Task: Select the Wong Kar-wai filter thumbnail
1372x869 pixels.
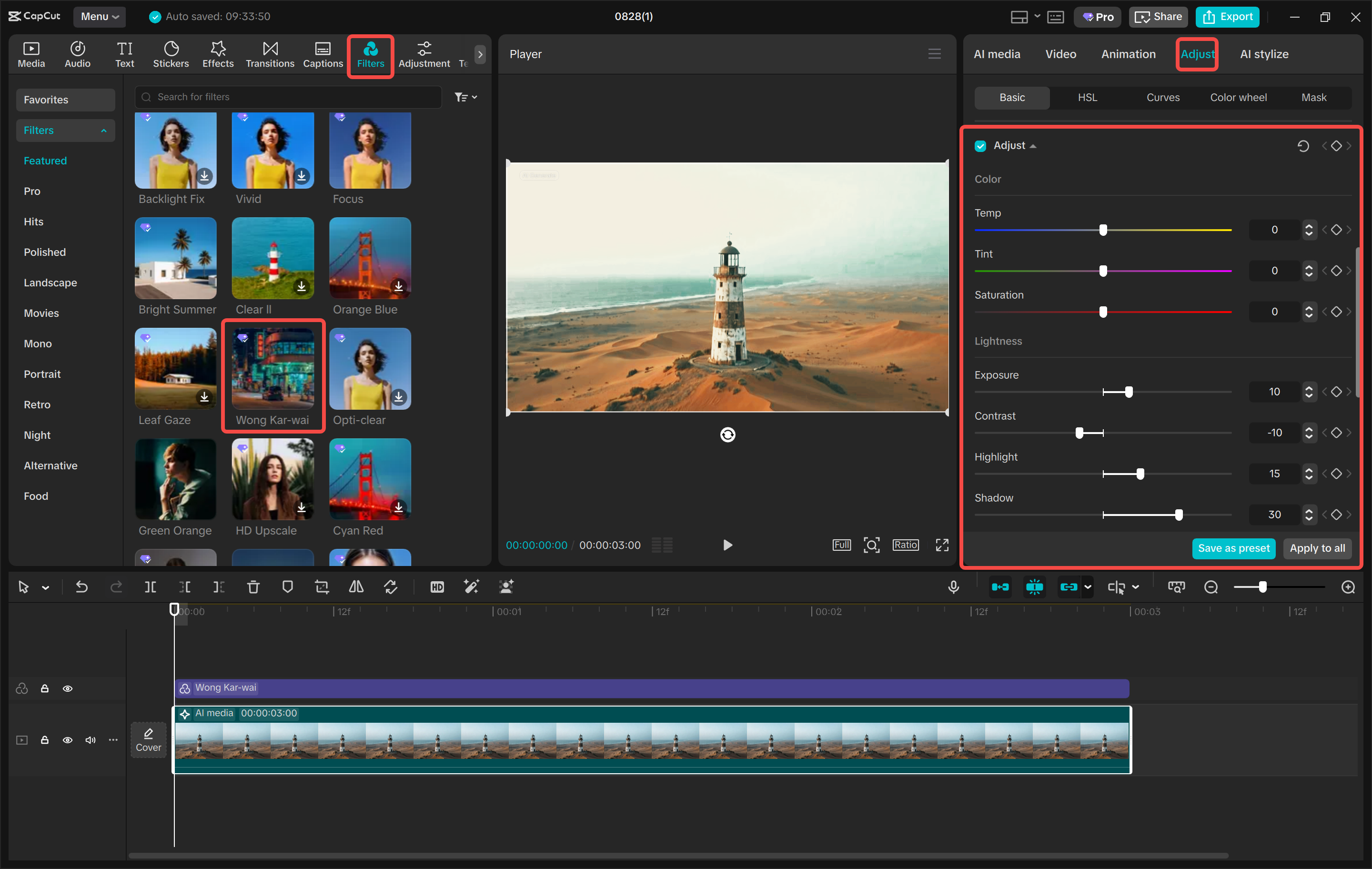Action: tap(273, 369)
